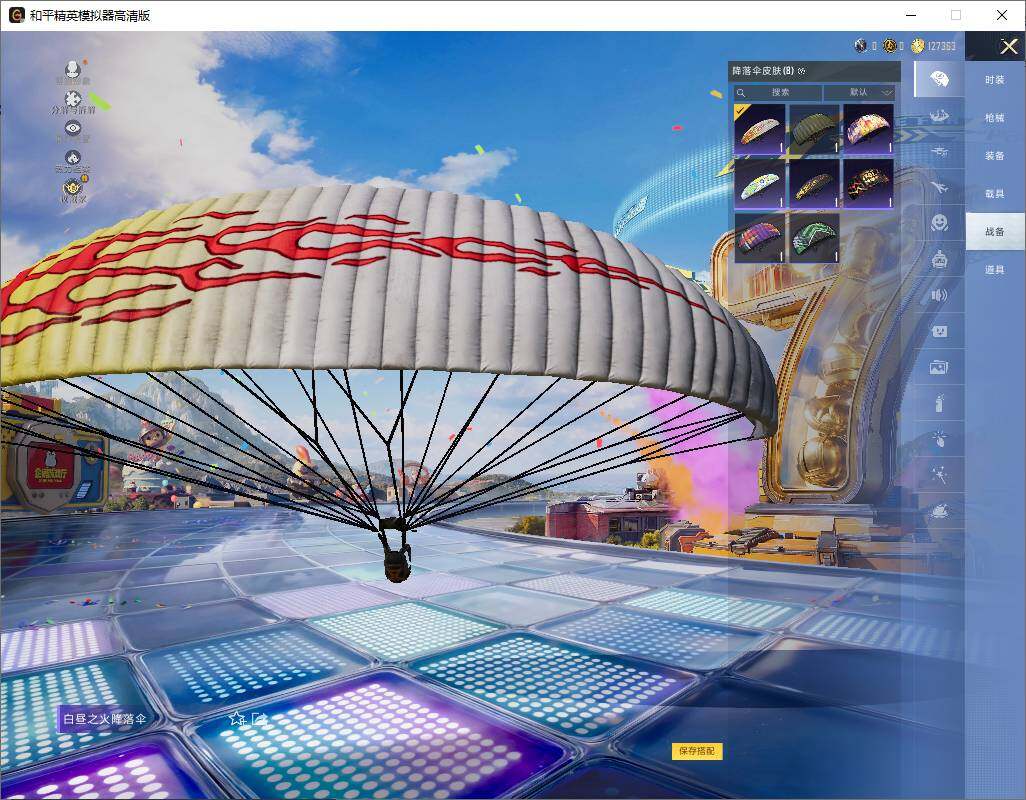Select the voice pack speaker icon

pos(939,296)
